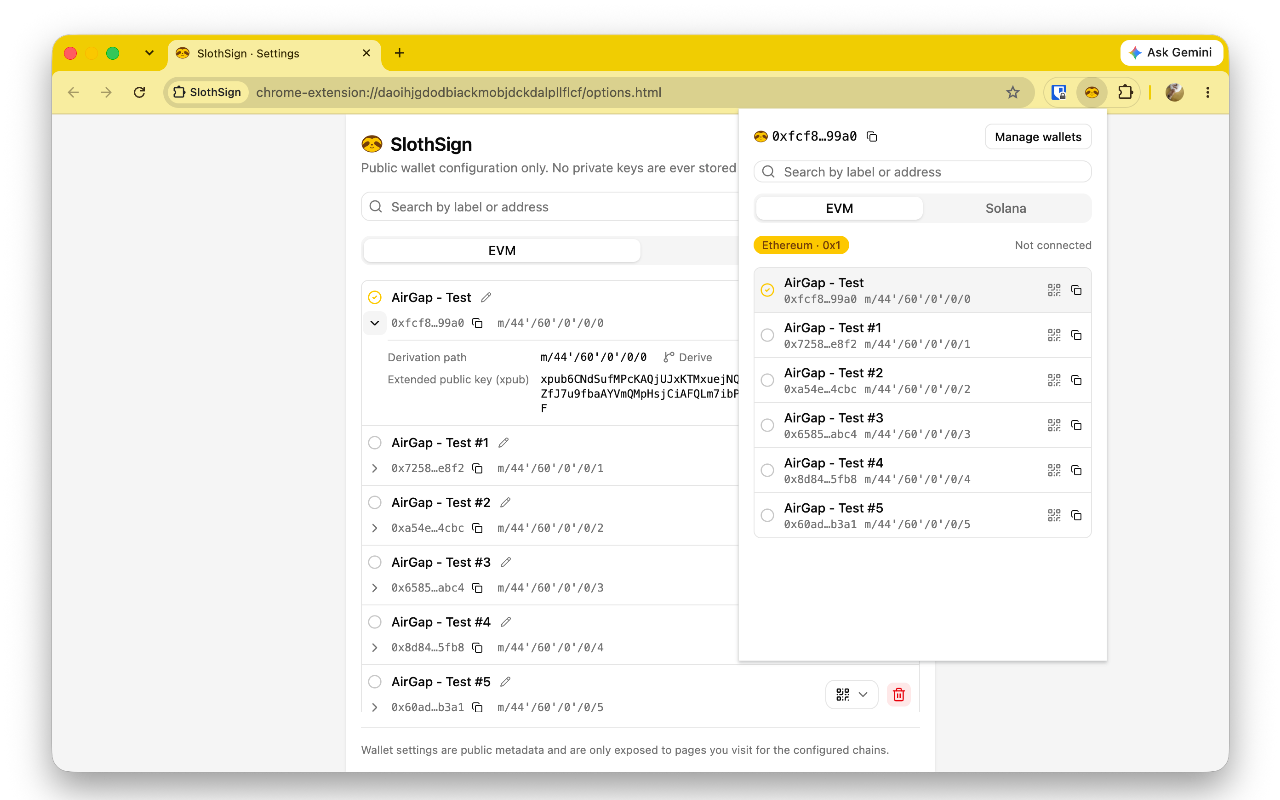Edit the AirGap - Test #1 label pencil
1280x800 pixels.
504,442
